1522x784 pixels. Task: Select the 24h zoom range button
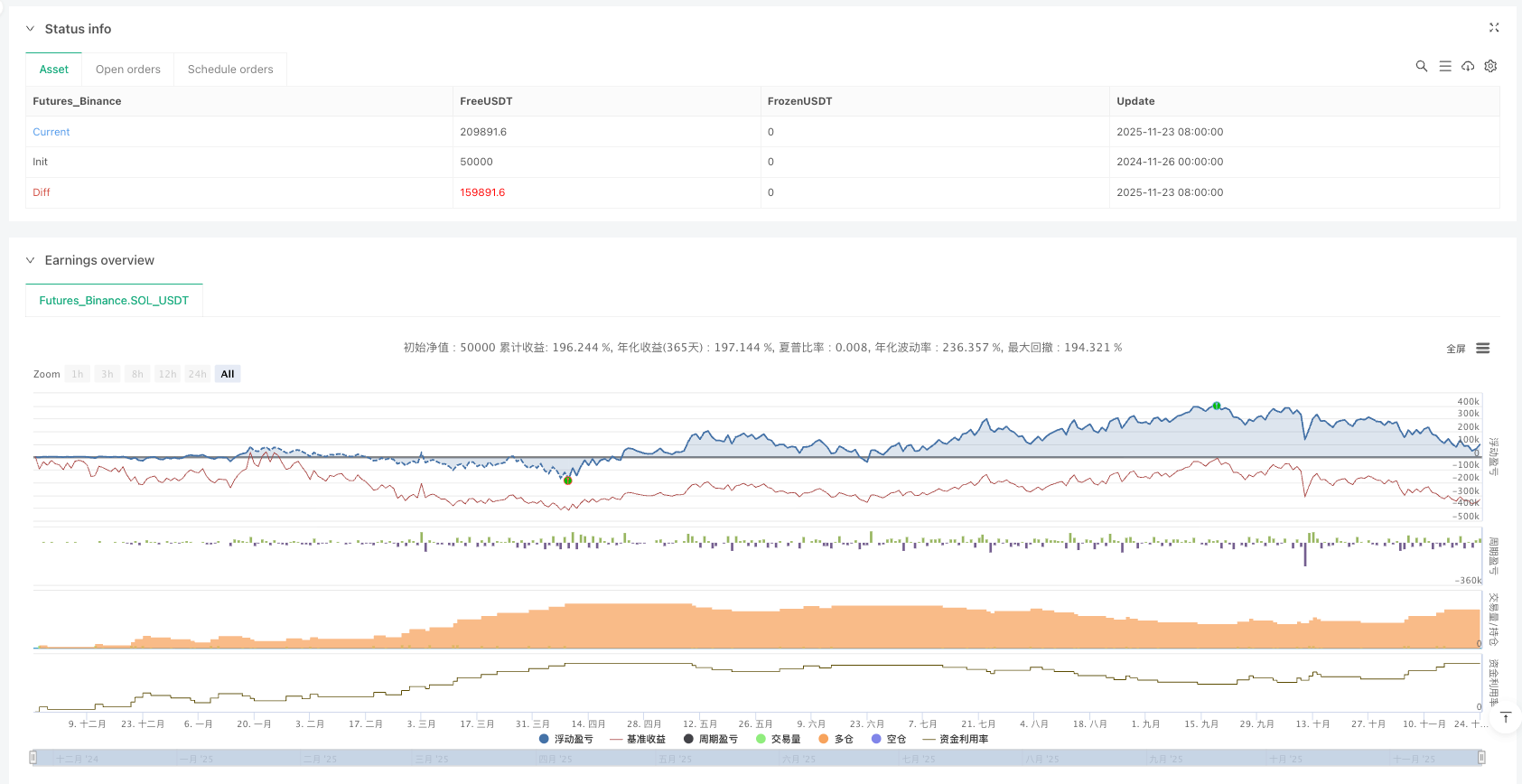pos(197,374)
